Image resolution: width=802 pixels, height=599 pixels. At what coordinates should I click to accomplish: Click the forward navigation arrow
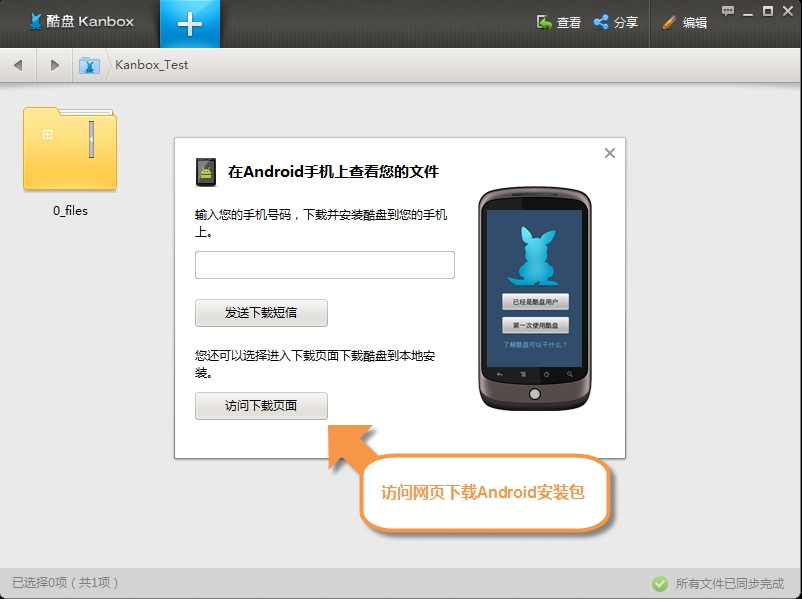(x=53, y=64)
